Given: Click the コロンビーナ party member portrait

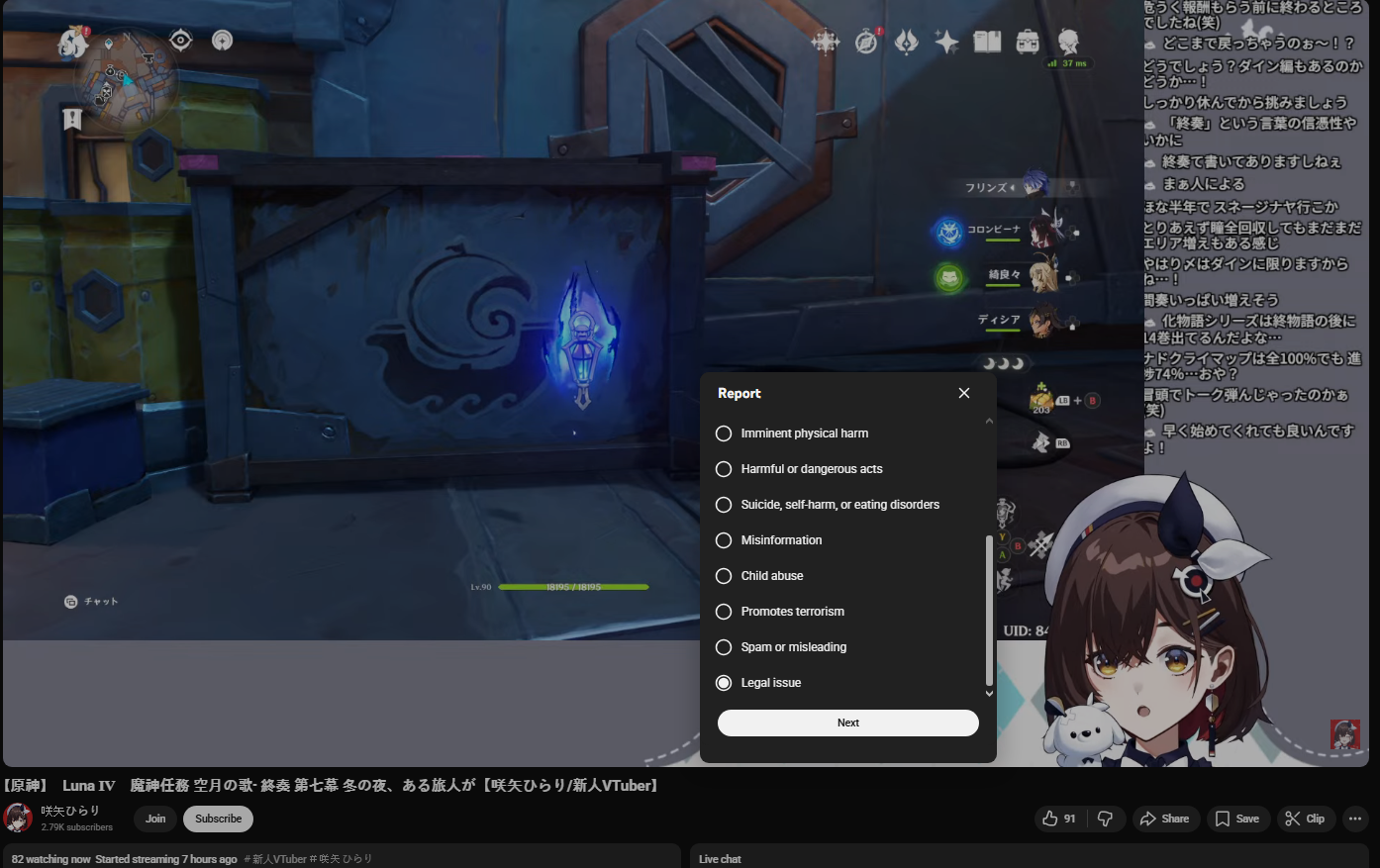Looking at the screenshot, I should coord(1046,230).
